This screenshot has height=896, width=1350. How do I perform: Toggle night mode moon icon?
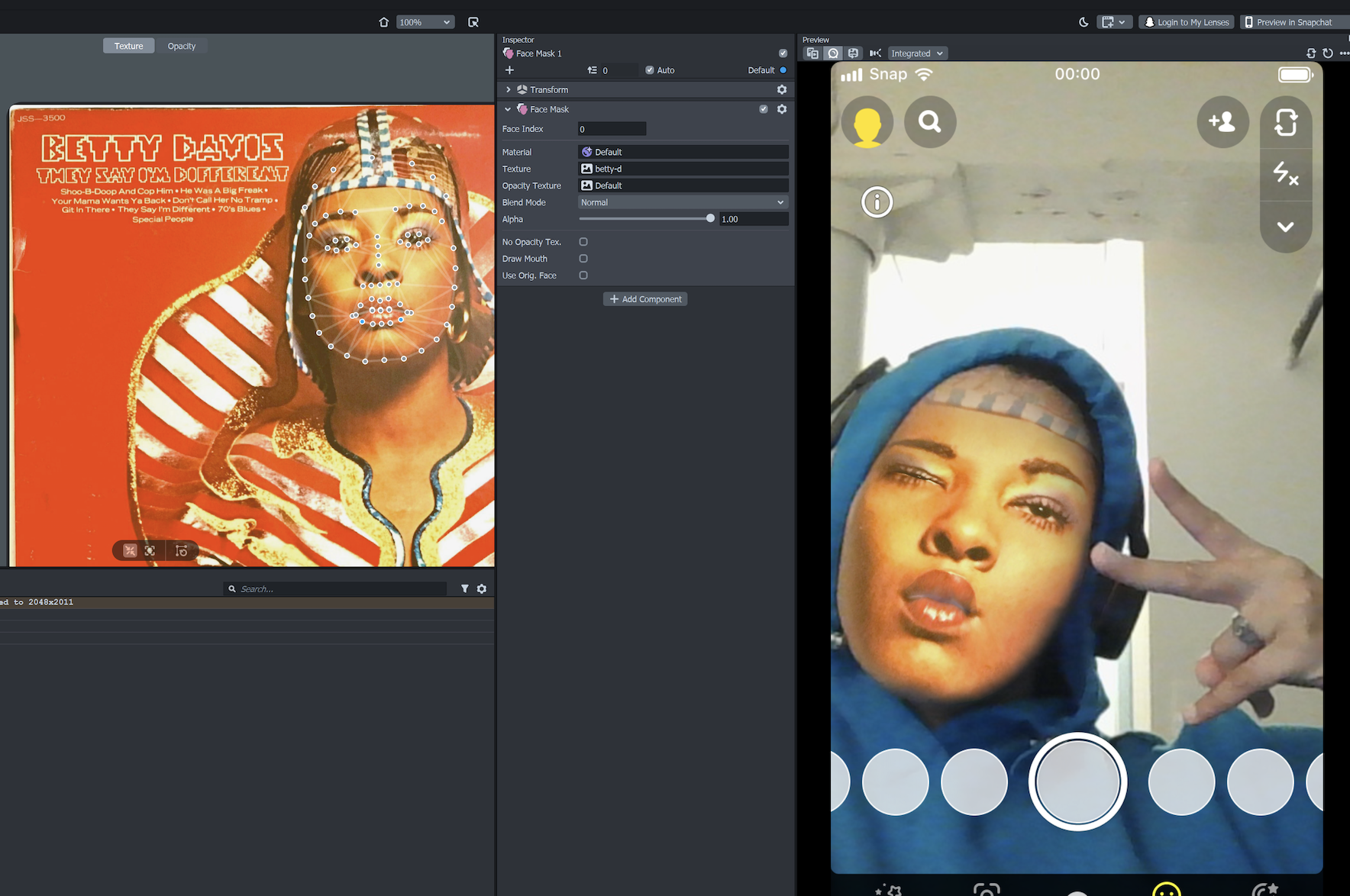1083,22
